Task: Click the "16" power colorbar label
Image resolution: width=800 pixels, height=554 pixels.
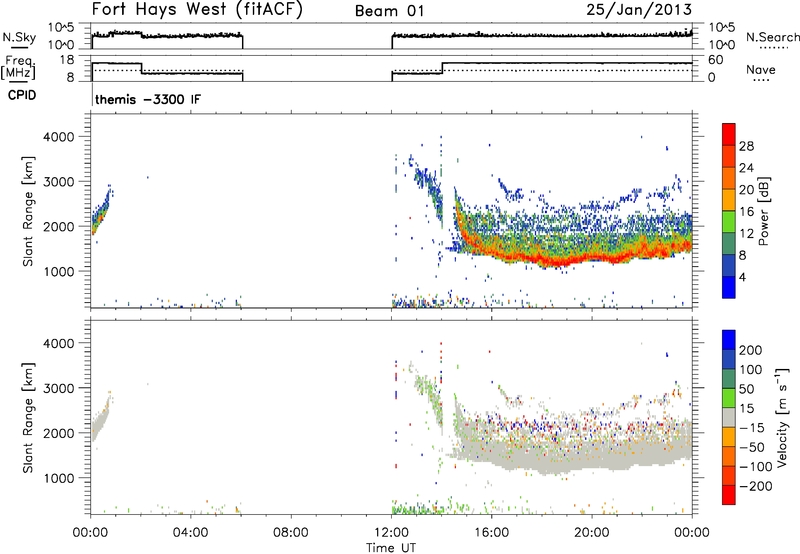Action: pos(746,212)
